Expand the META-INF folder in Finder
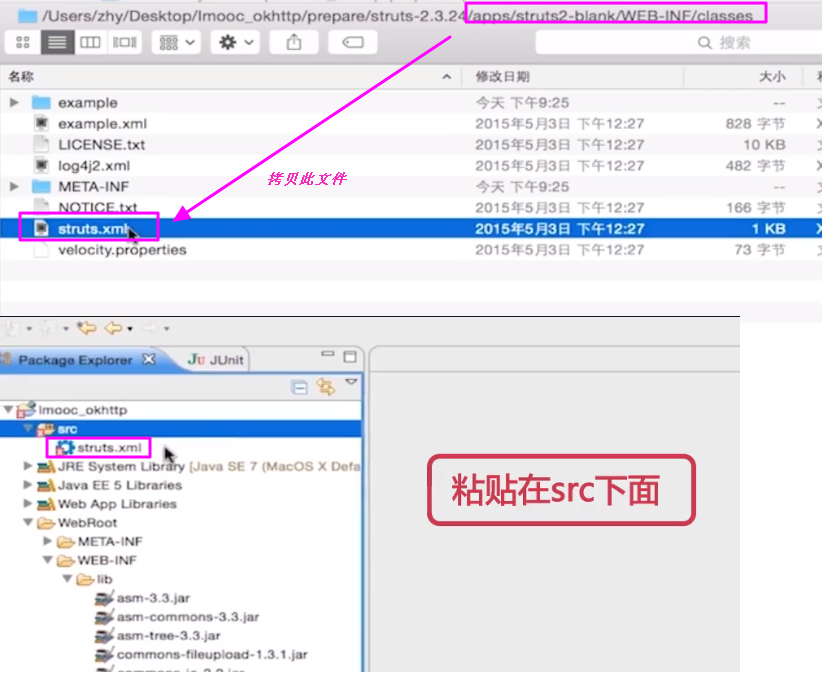The image size is (822, 674). coord(14,186)
